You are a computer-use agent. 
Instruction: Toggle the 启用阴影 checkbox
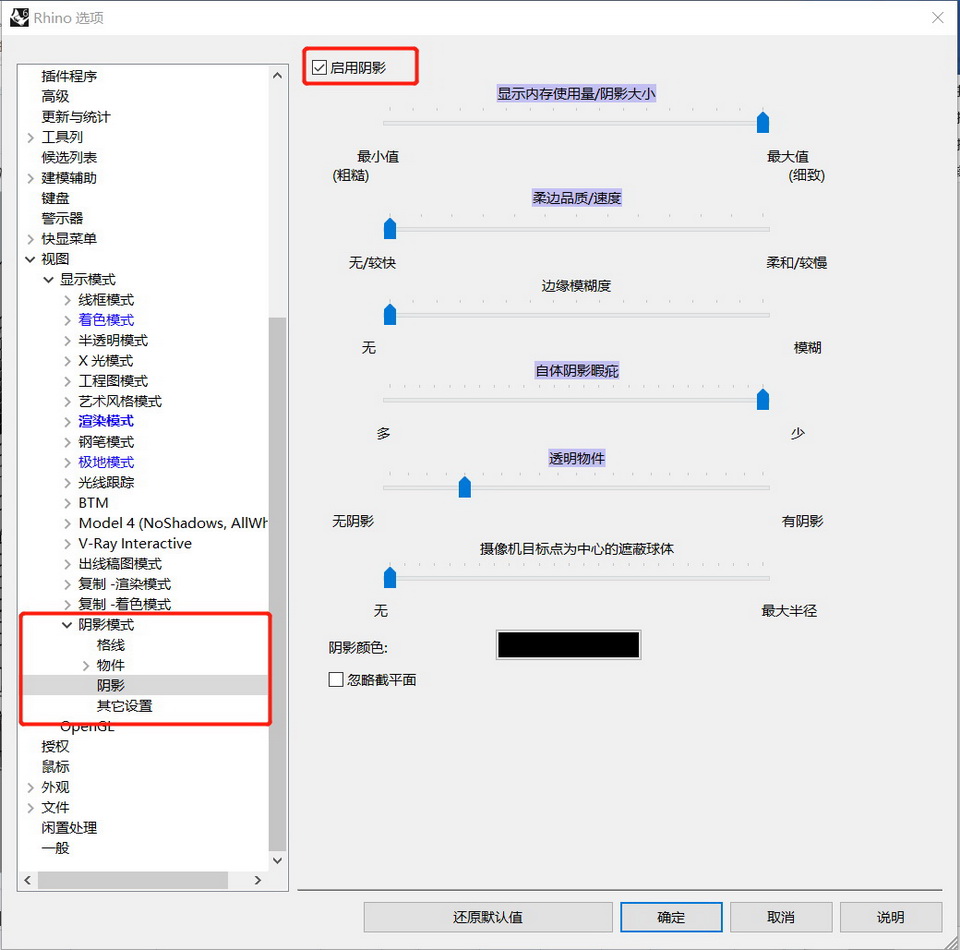pyautogui.click(x=320, y=68)
